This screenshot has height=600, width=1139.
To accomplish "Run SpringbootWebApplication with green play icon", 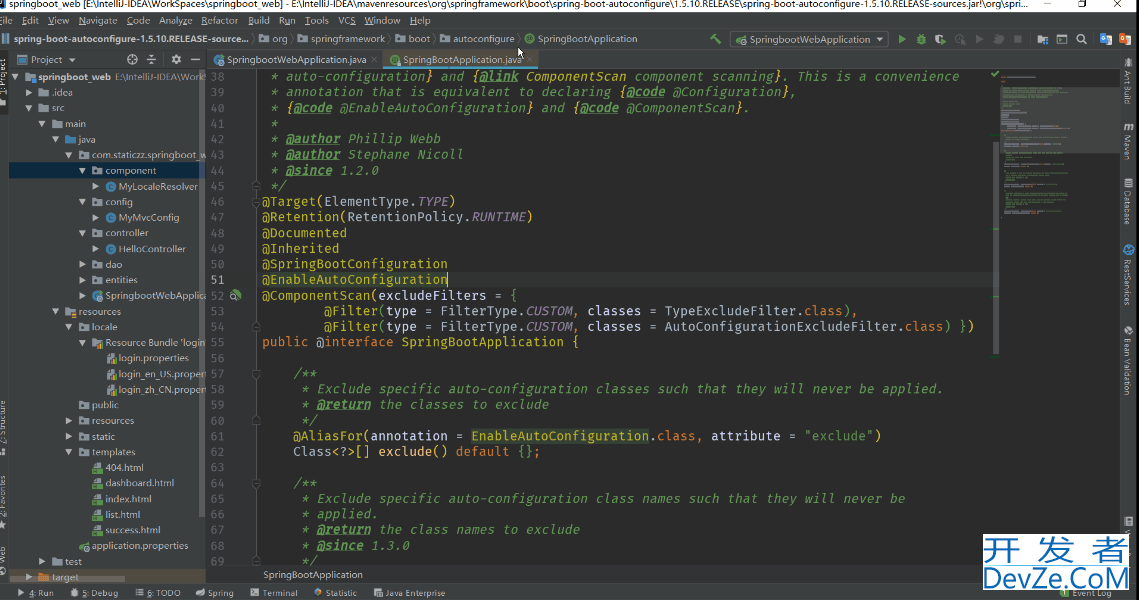I will click(x=901, y=39).
